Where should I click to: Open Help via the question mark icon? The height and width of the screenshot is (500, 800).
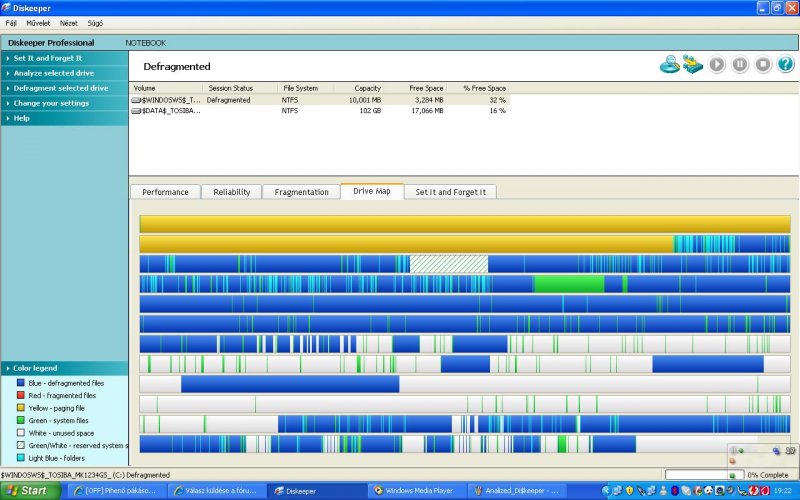[x=786, y=64]
